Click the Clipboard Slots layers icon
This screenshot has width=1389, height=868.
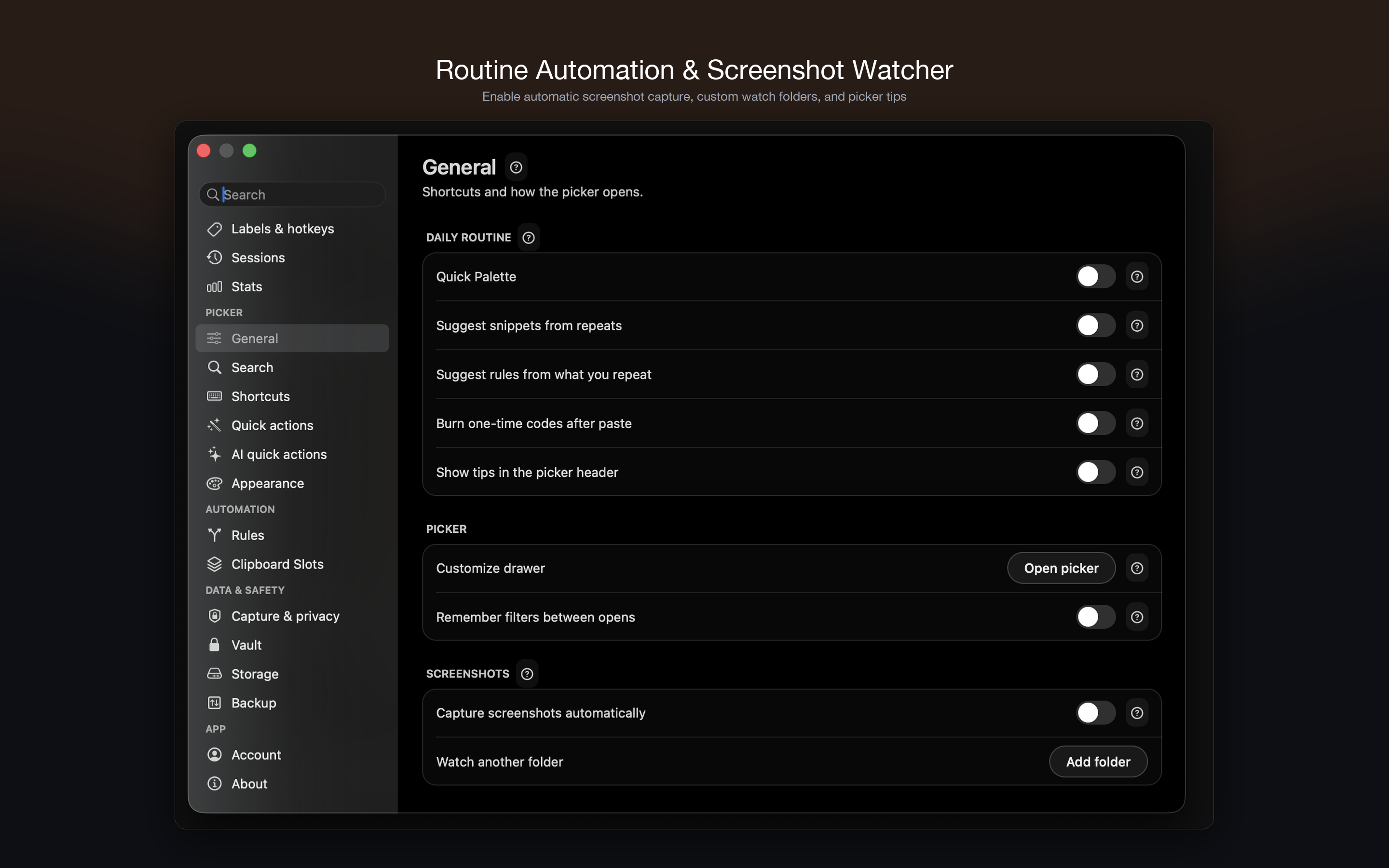click(x=214, y=564)
